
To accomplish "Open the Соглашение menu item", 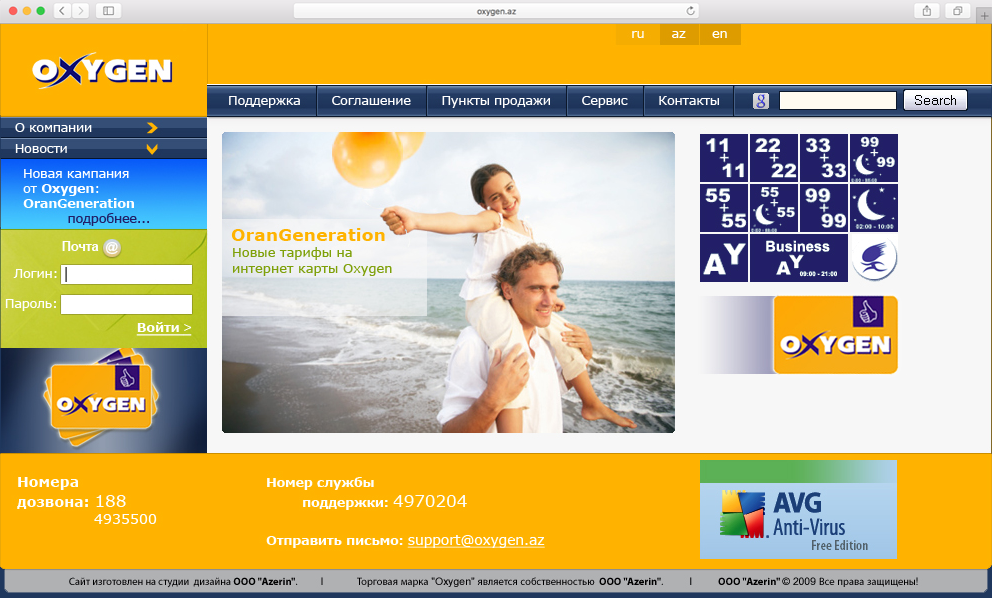I will pos(371,101).
